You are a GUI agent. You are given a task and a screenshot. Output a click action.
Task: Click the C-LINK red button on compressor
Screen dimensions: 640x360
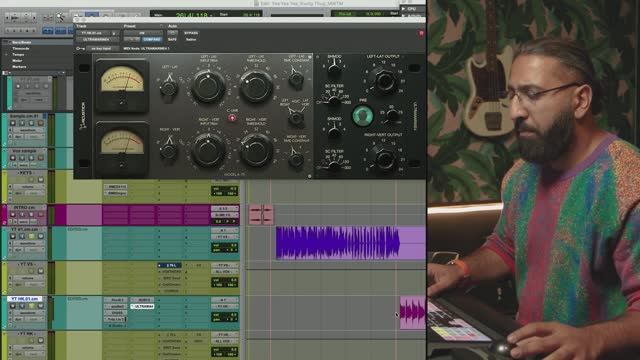(x=232, y=118)
